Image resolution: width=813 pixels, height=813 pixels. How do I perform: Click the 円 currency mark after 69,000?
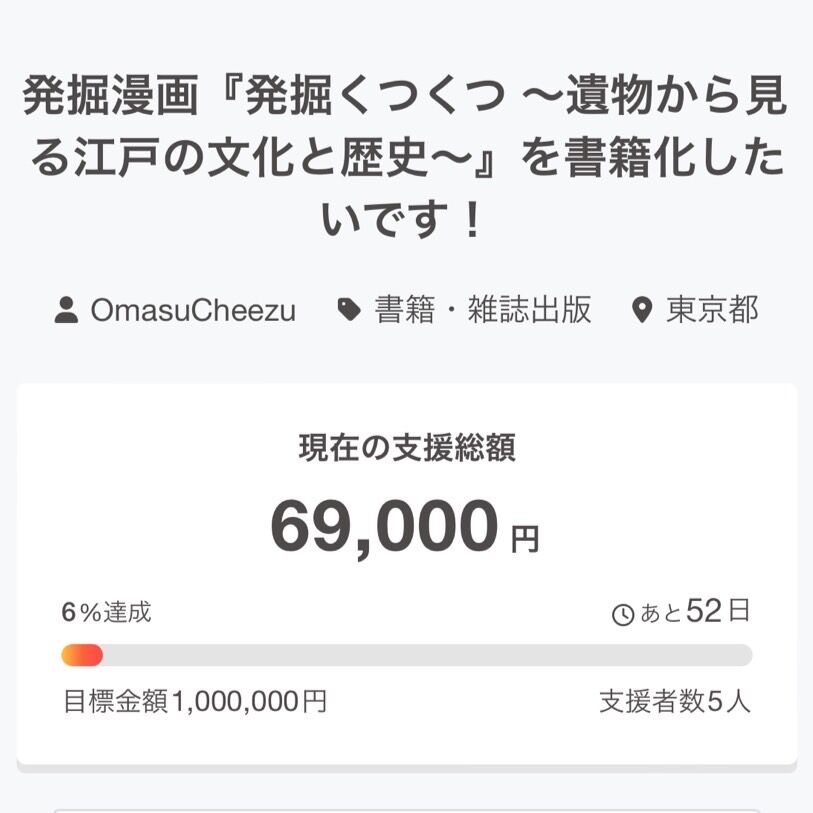click(x=525, y=540)
